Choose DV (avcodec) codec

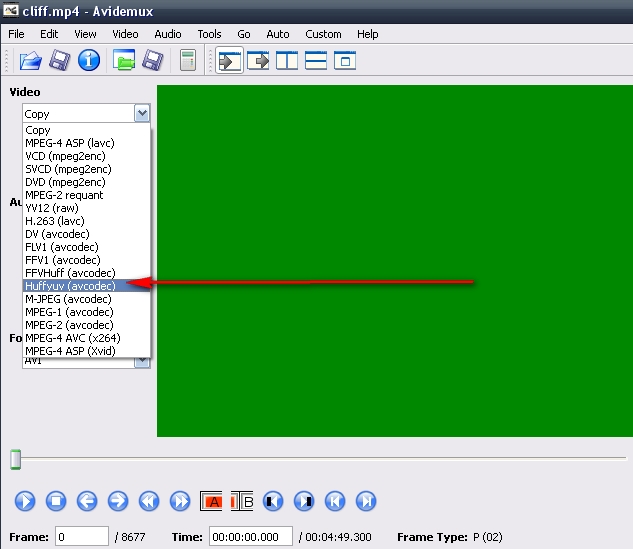87,234
